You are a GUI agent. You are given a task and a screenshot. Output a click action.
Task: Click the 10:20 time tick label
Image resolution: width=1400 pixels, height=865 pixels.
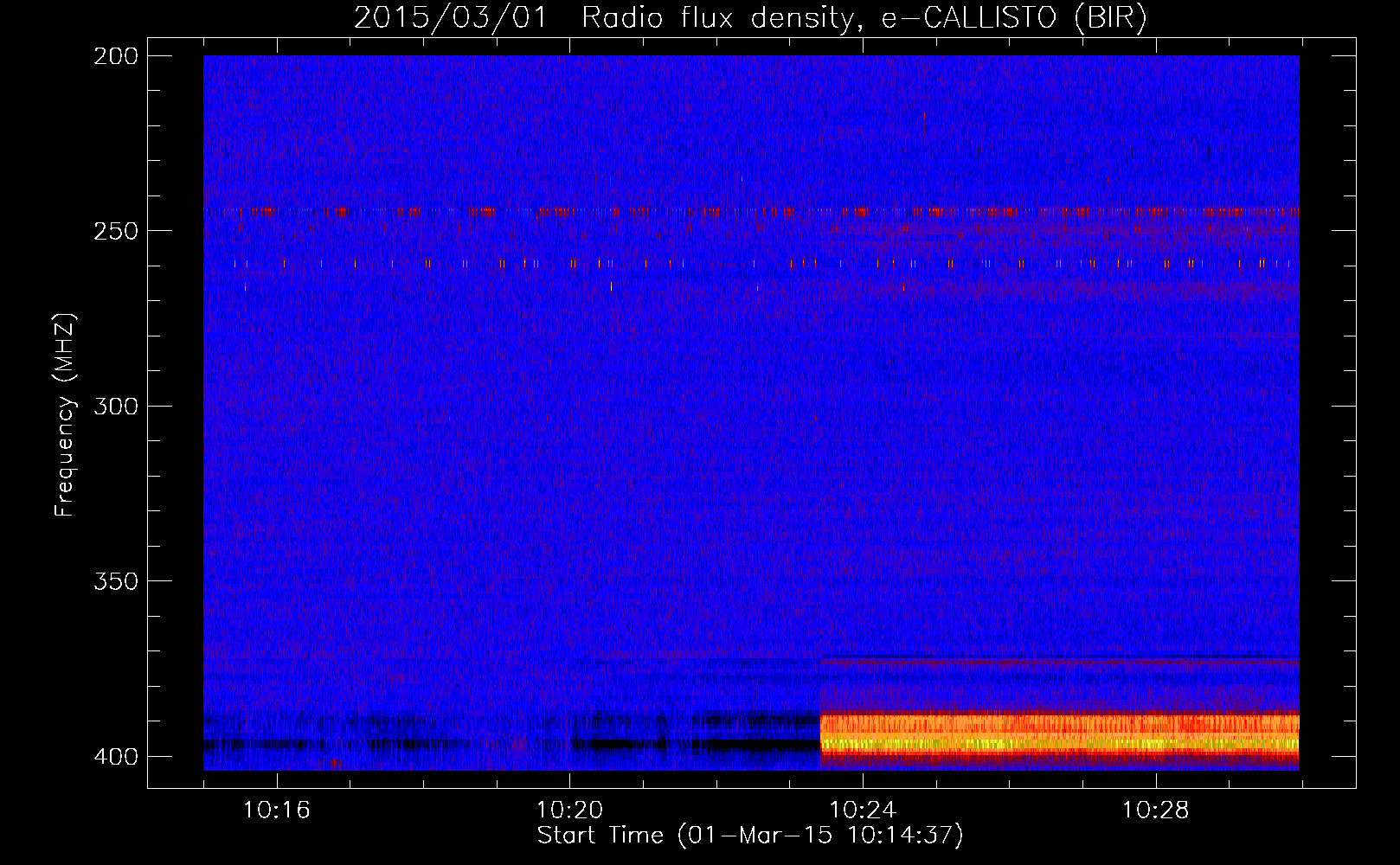(x=569, y=811)
